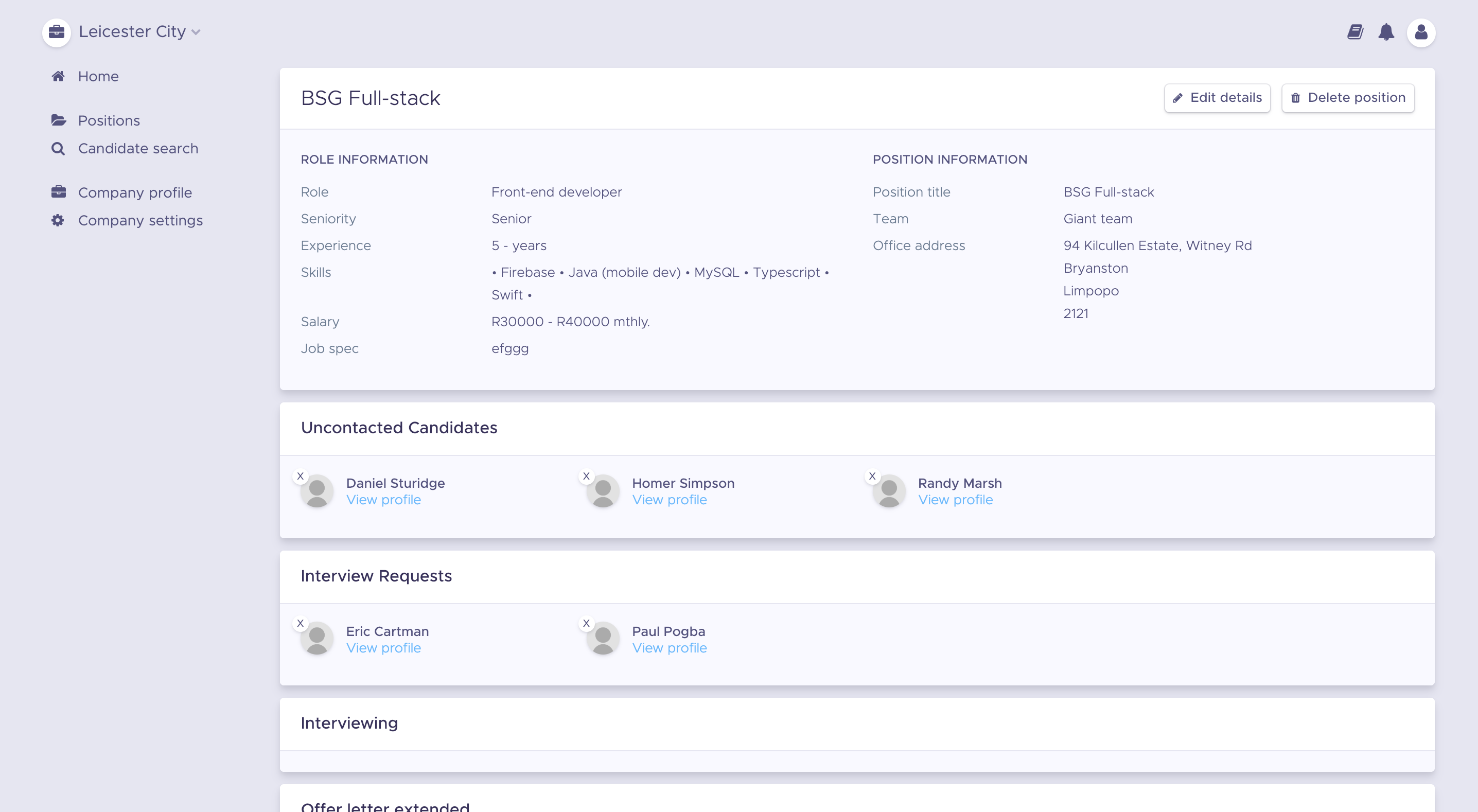Screen dimensions: 1478x812
Task: Click the Giant team value
Action: pos(1098,219)
